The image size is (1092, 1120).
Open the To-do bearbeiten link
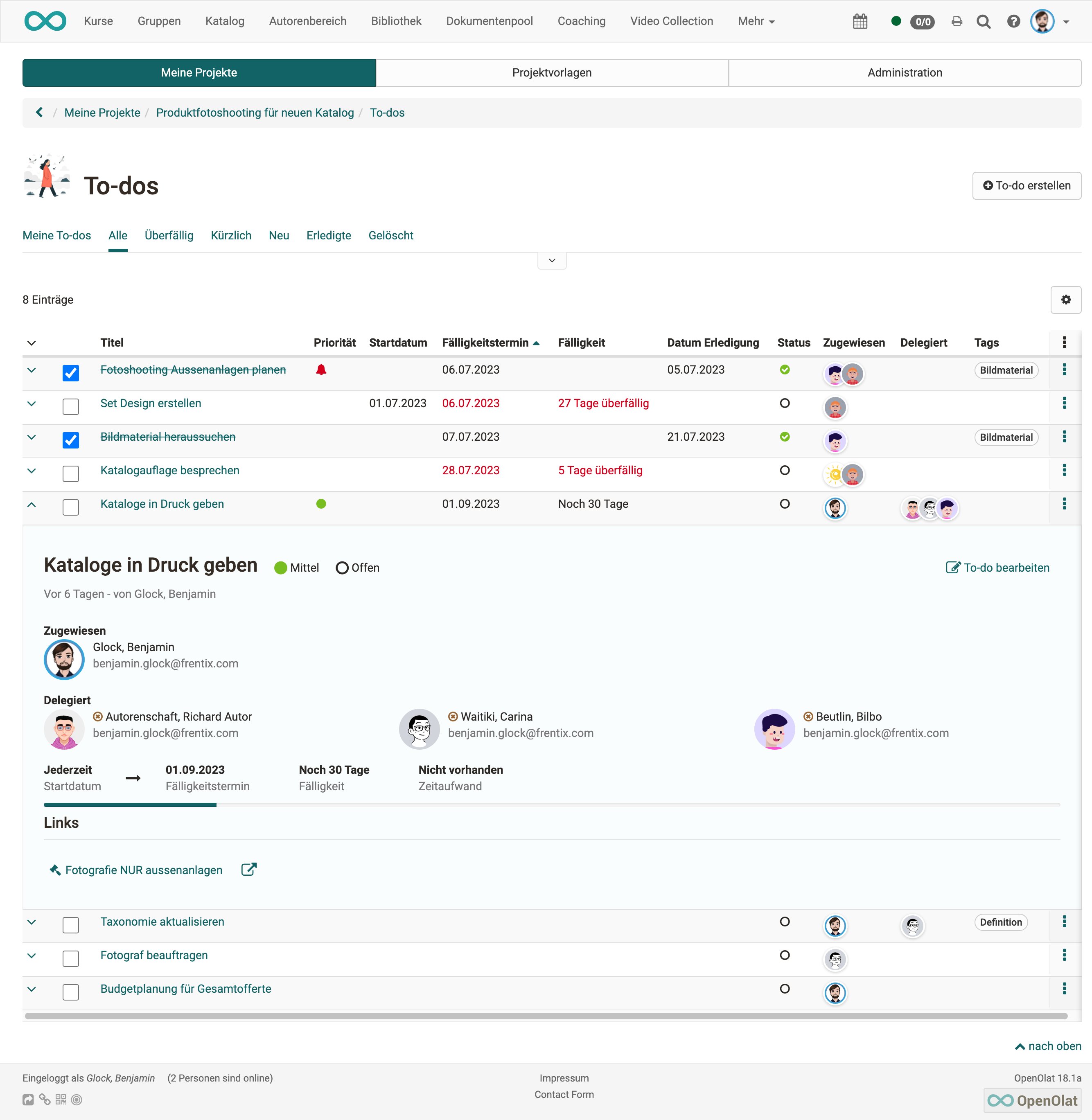tap(997, 567)
